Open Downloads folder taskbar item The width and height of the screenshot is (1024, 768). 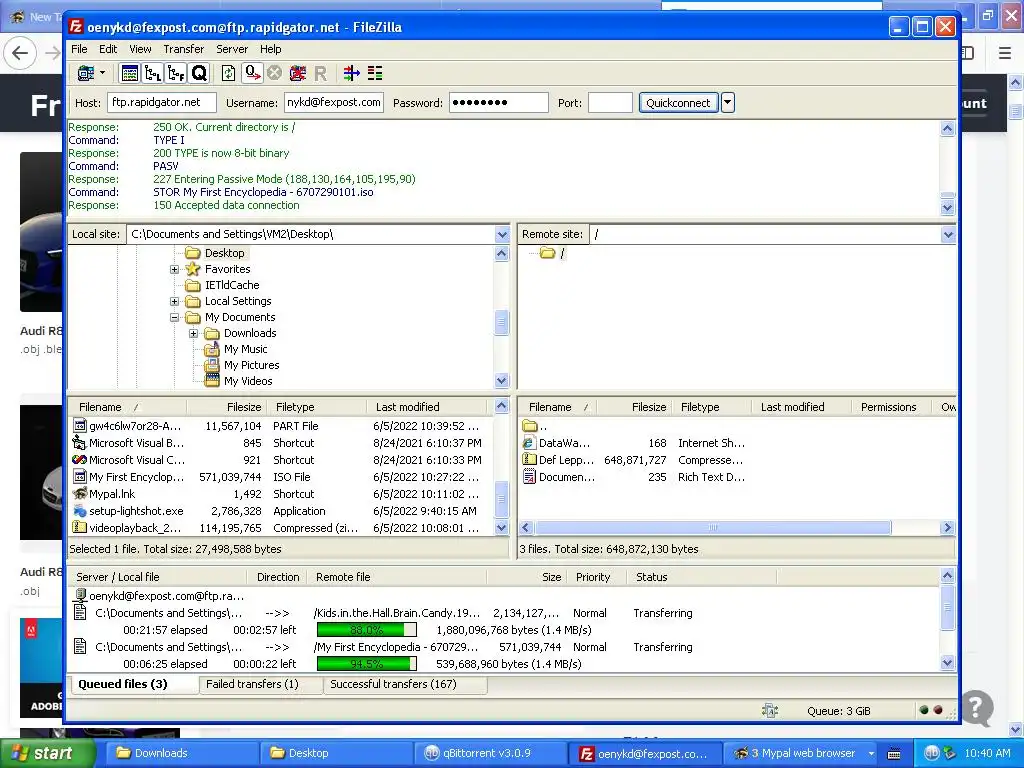pyautogui.click(x=182, y=754)
